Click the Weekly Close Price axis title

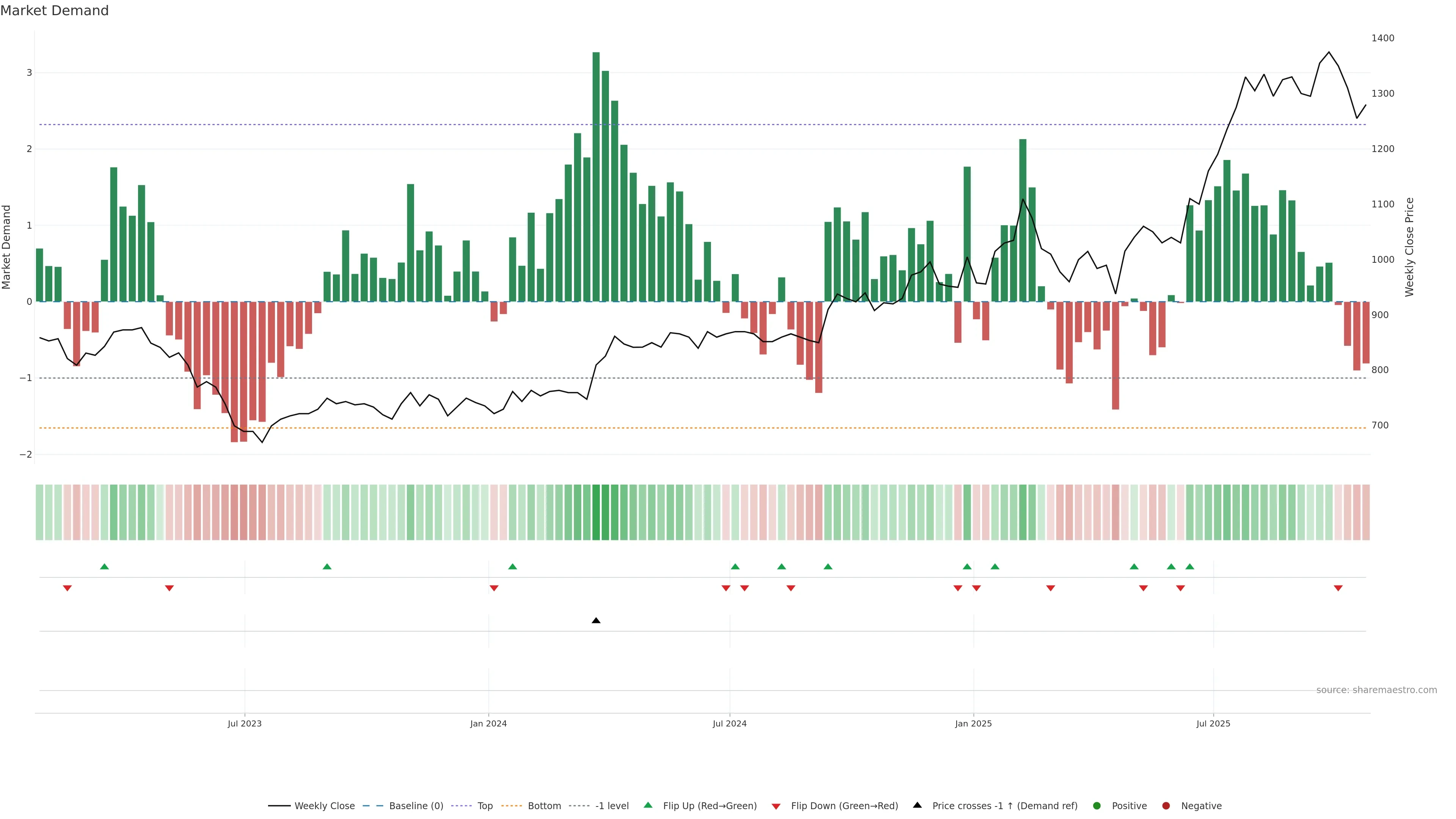[1409, 247]
